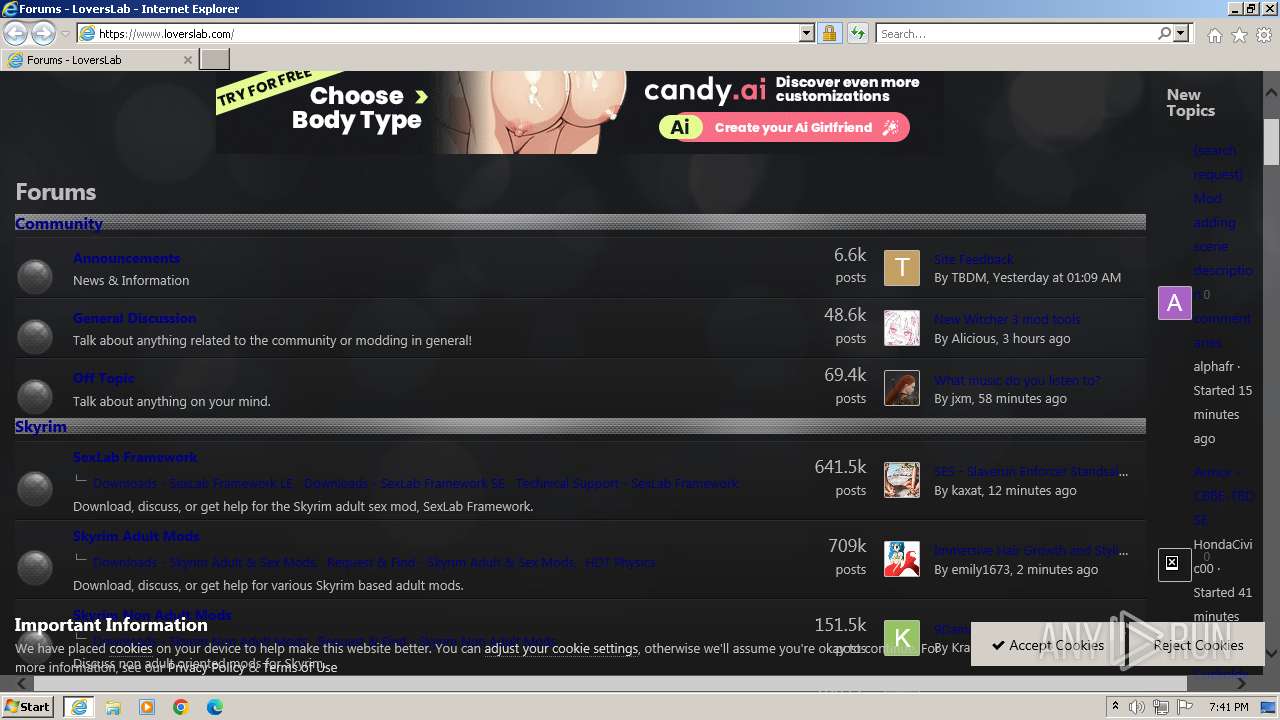Click the General Discussion forum status icon
Image resolution: width=1280 pixels, height=720 pixels.
pyautogui.click(x=35, y=337)
